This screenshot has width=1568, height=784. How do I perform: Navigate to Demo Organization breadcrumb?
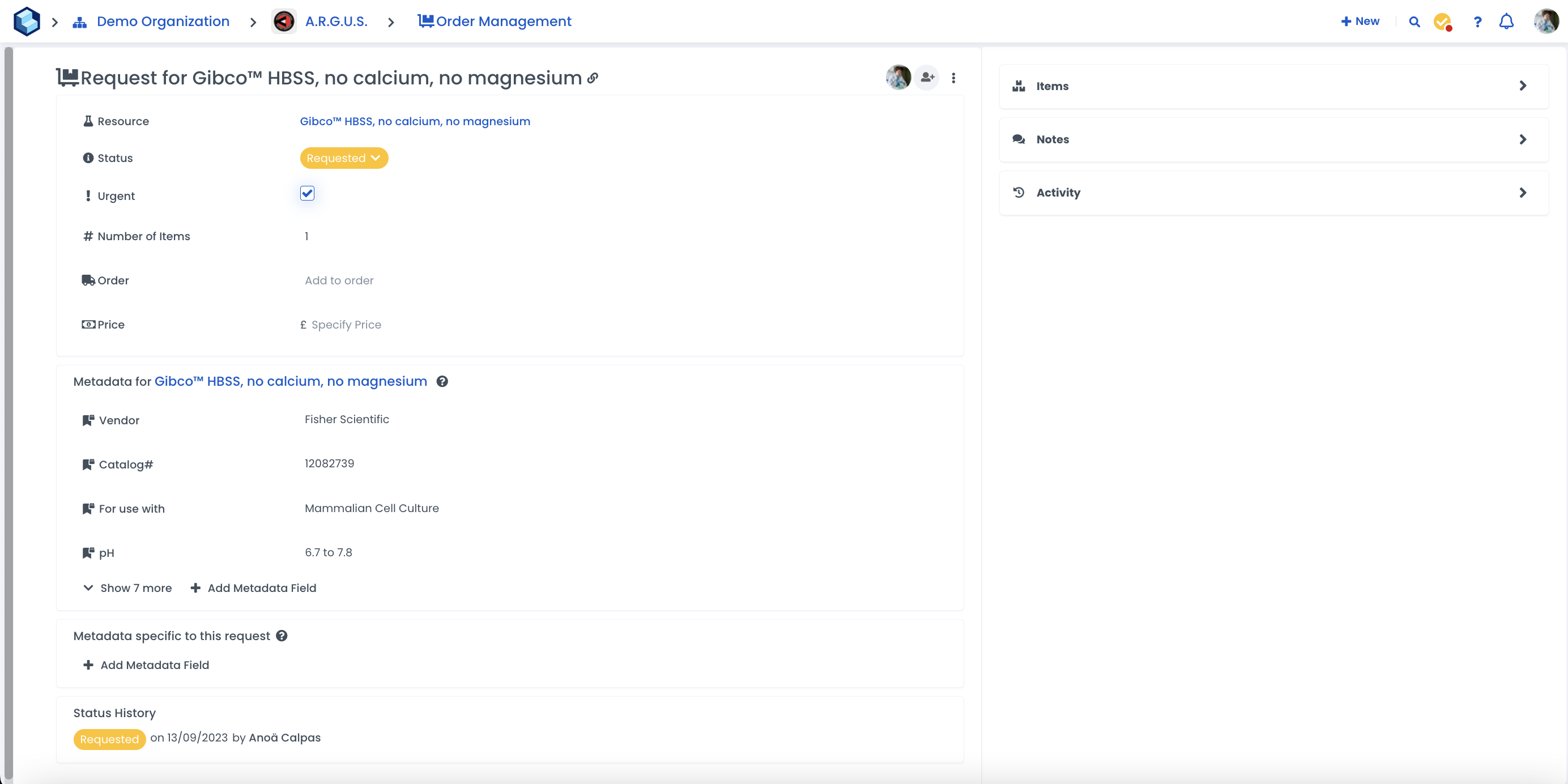point(163,22)
